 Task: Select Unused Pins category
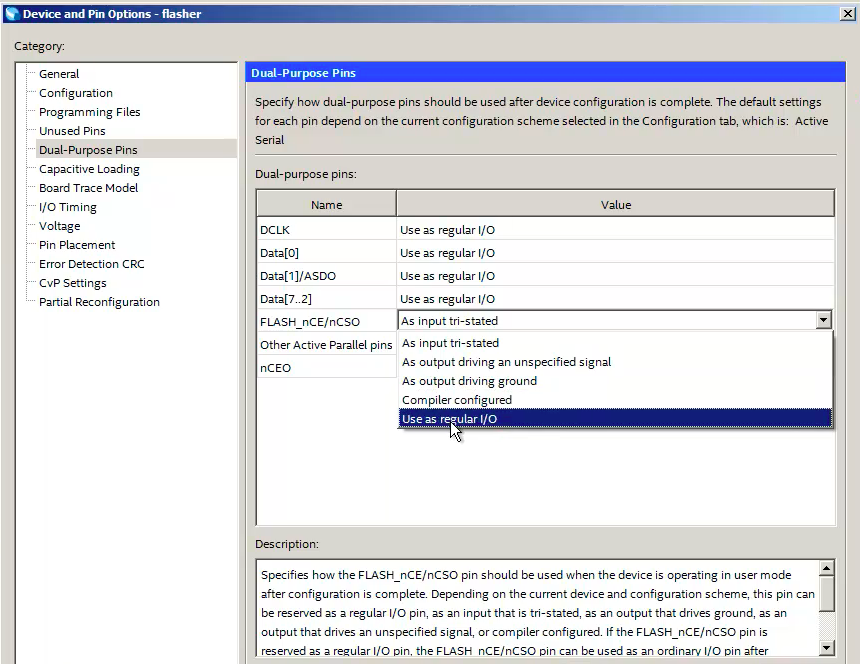point(72,131)
